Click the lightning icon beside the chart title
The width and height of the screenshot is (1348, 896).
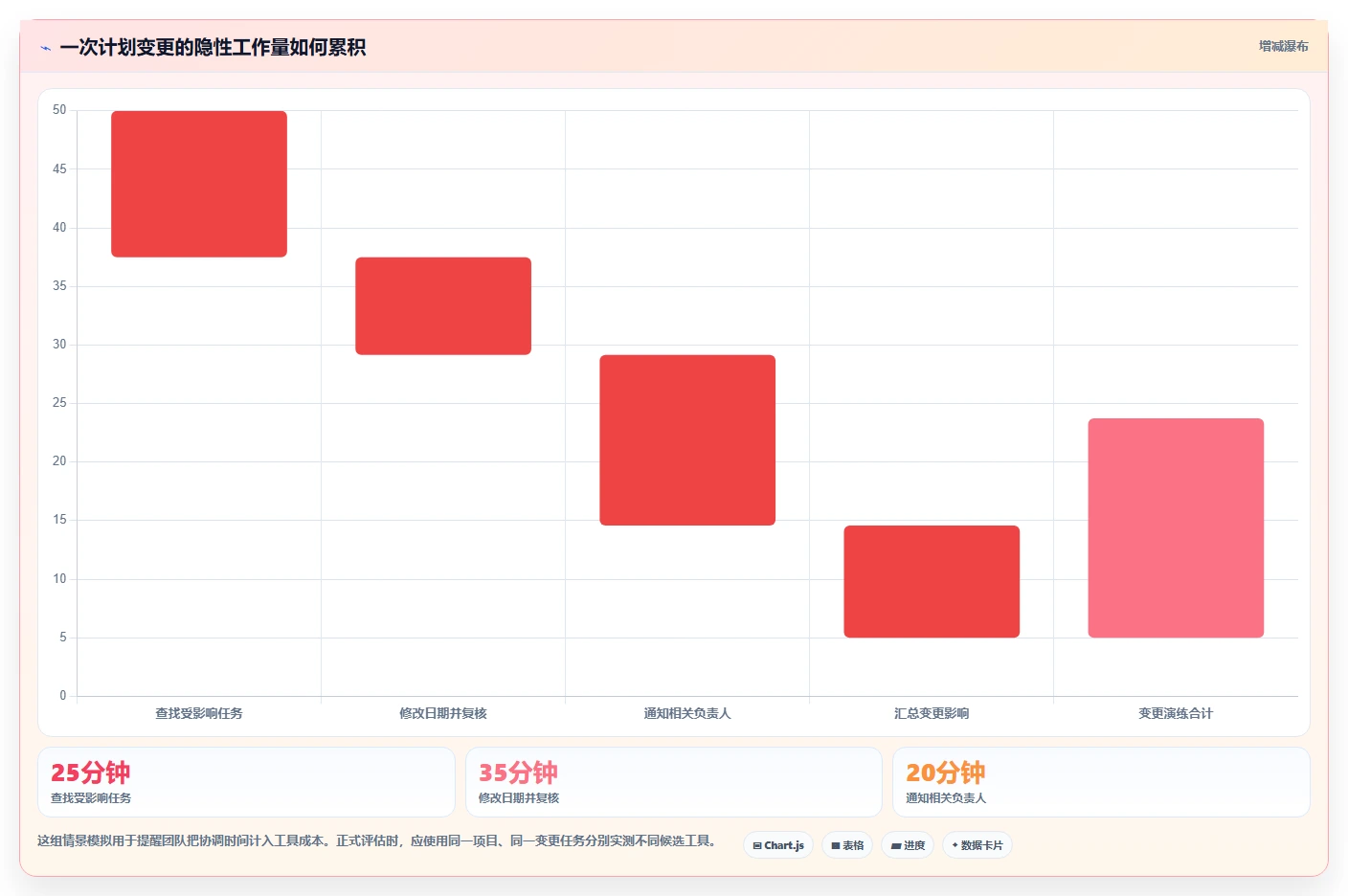point(45,48)
